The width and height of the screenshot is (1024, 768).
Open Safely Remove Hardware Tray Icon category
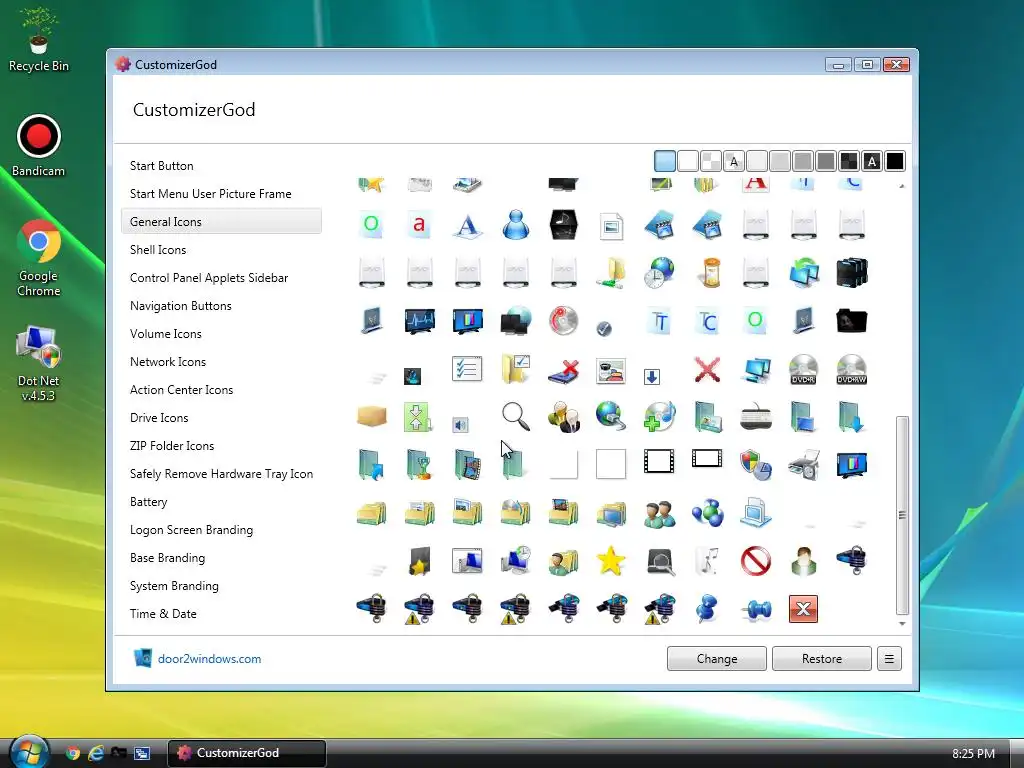221,475
